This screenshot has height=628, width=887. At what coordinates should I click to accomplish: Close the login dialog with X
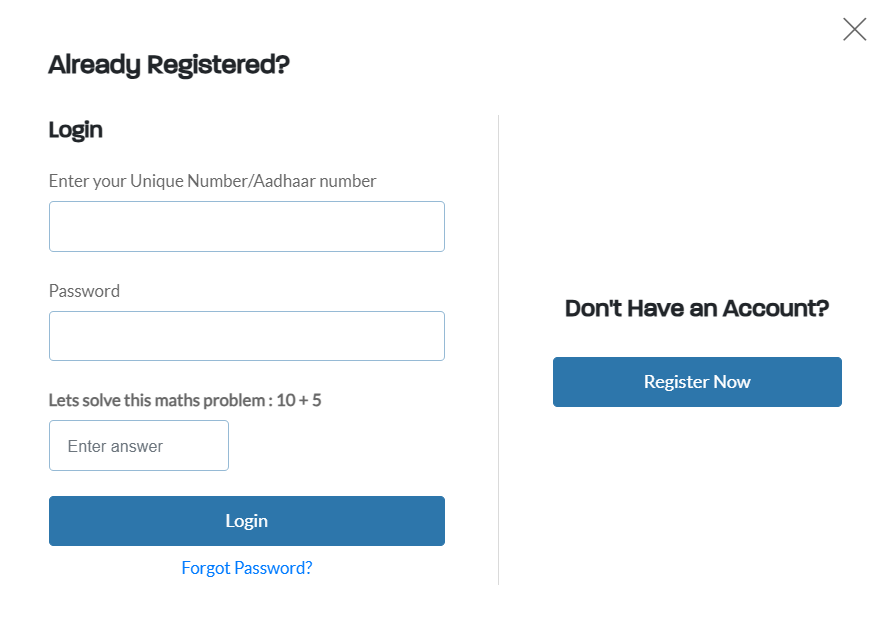[x=854, y=29]
